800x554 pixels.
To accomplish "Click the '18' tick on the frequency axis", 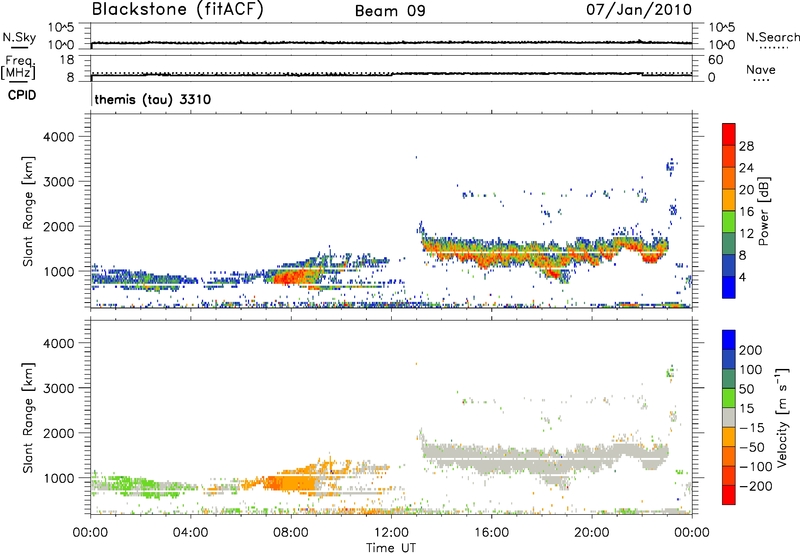I will pos(67,60).
